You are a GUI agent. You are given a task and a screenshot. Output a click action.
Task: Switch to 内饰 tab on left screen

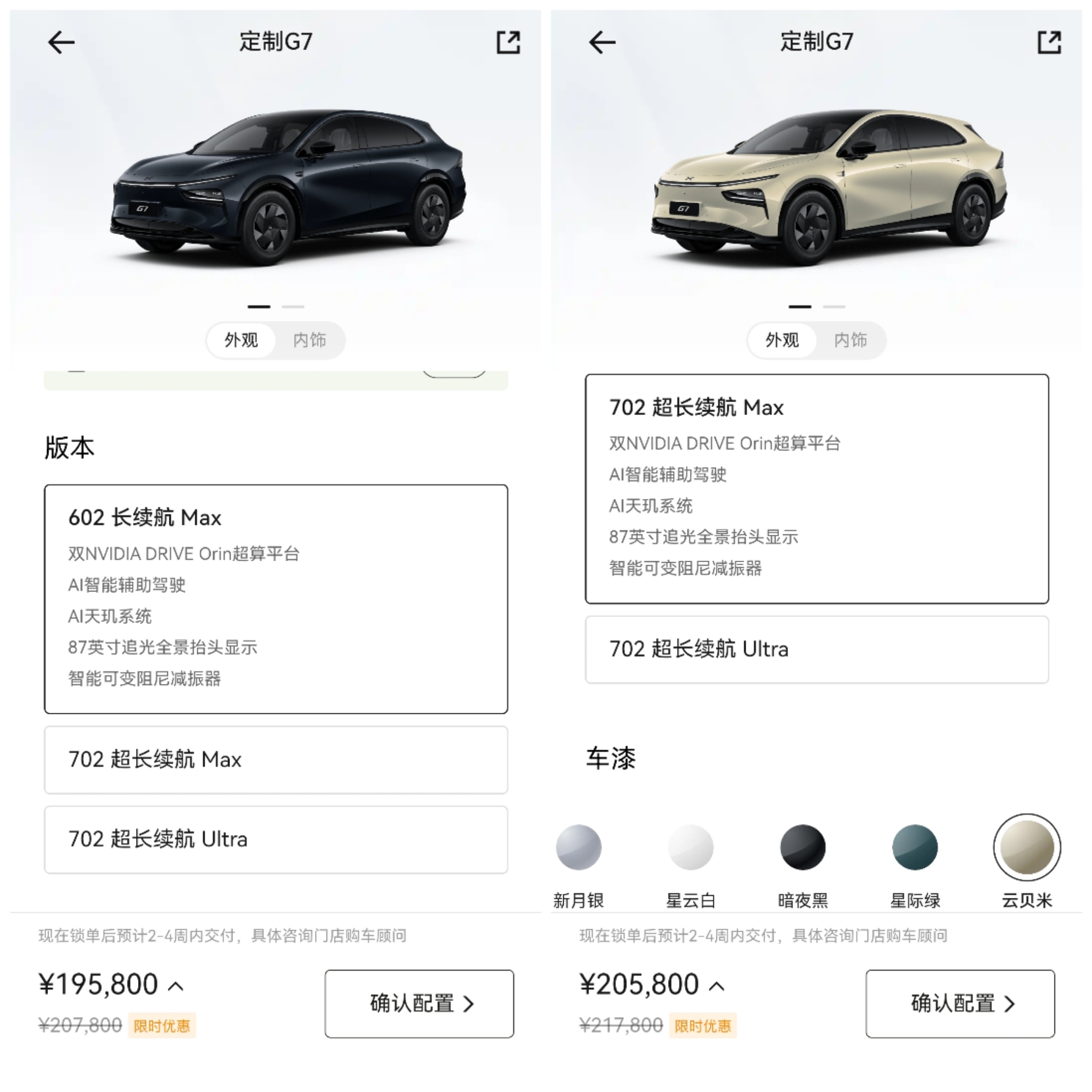pos(309,340)
